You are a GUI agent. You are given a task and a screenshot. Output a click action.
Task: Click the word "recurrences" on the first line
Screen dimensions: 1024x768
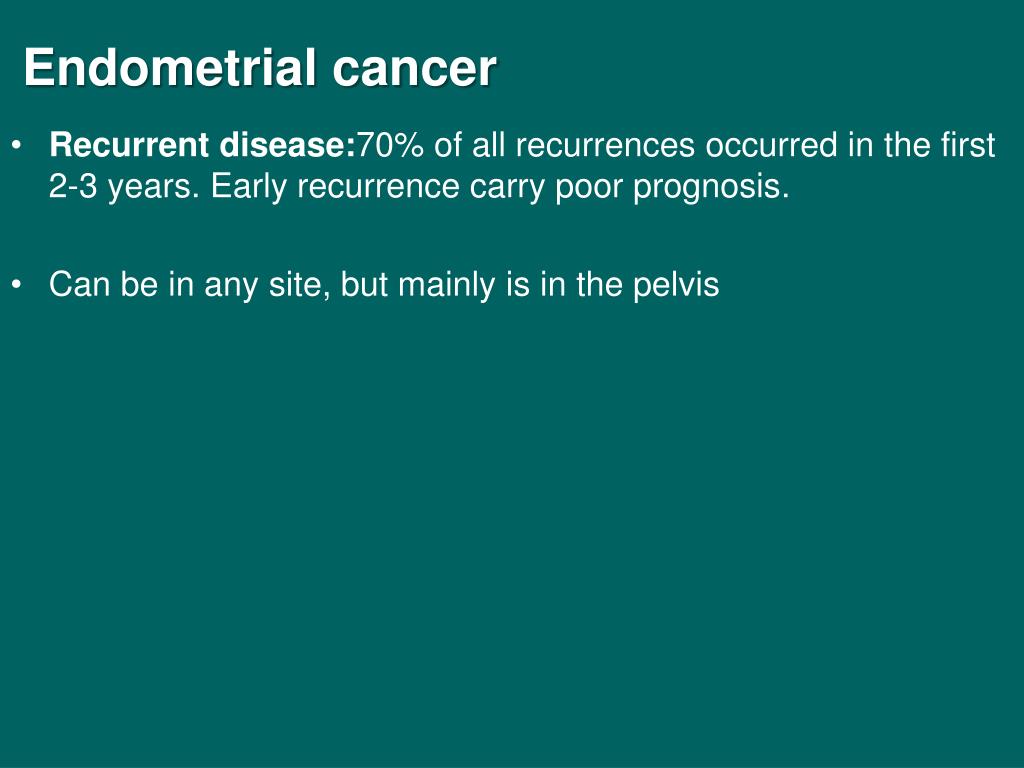605,144
